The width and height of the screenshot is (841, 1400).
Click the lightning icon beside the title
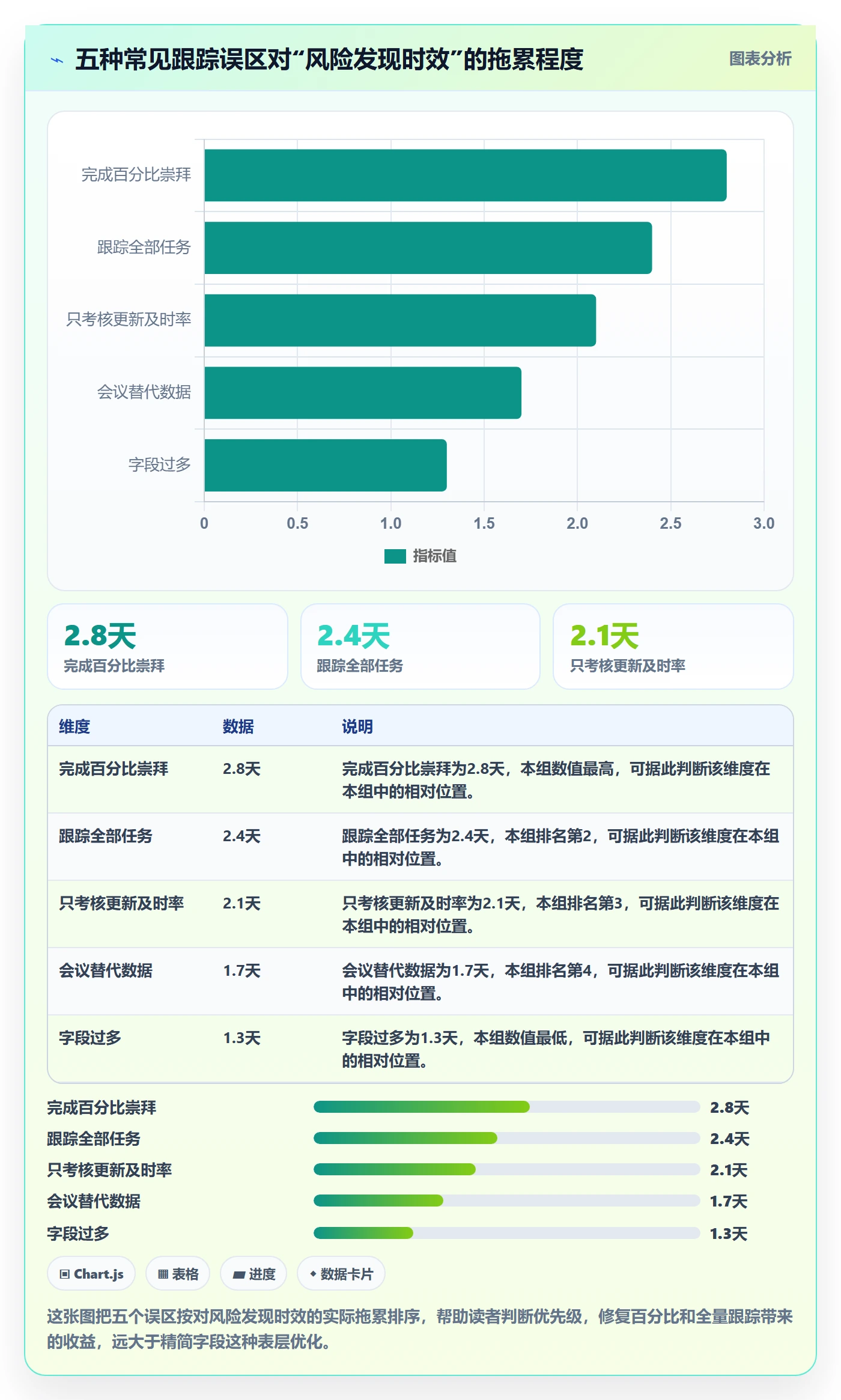coord(57,60)
